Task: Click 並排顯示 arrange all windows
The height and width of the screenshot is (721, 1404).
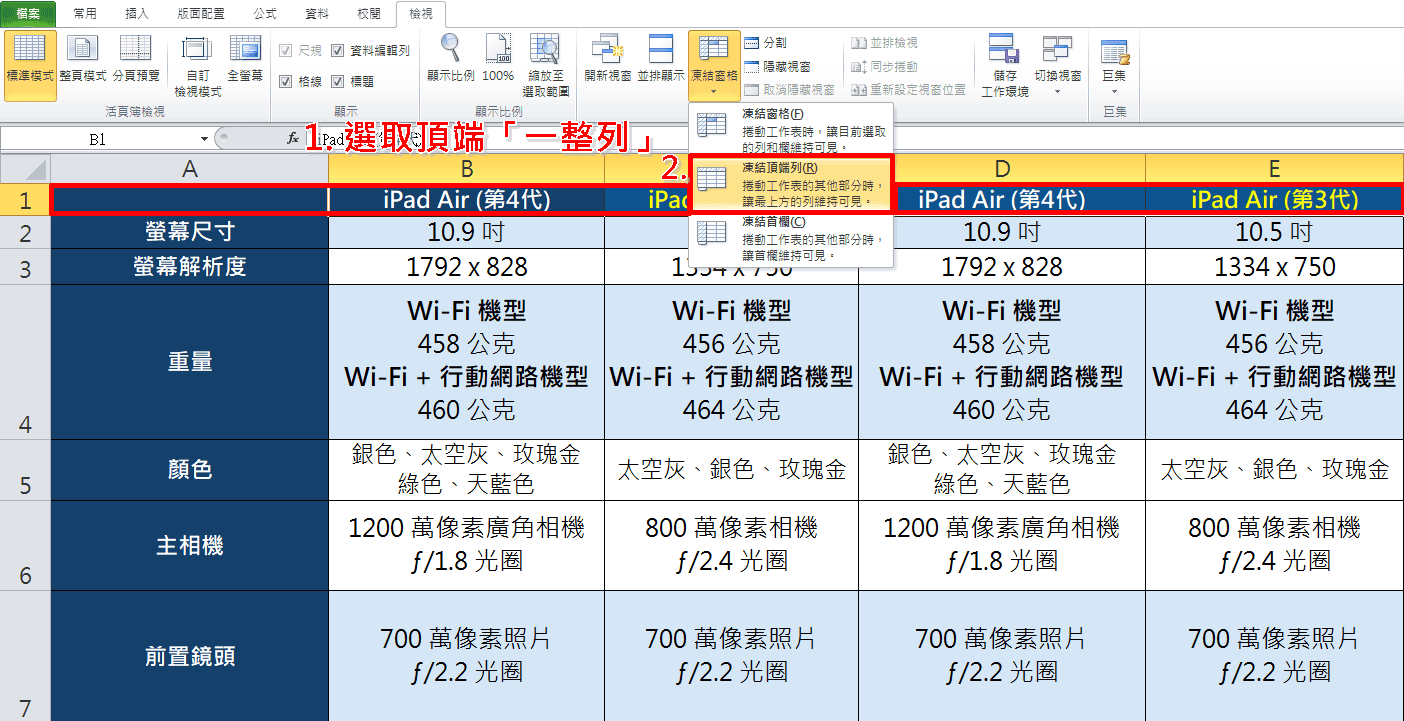Action: (660, 58)
